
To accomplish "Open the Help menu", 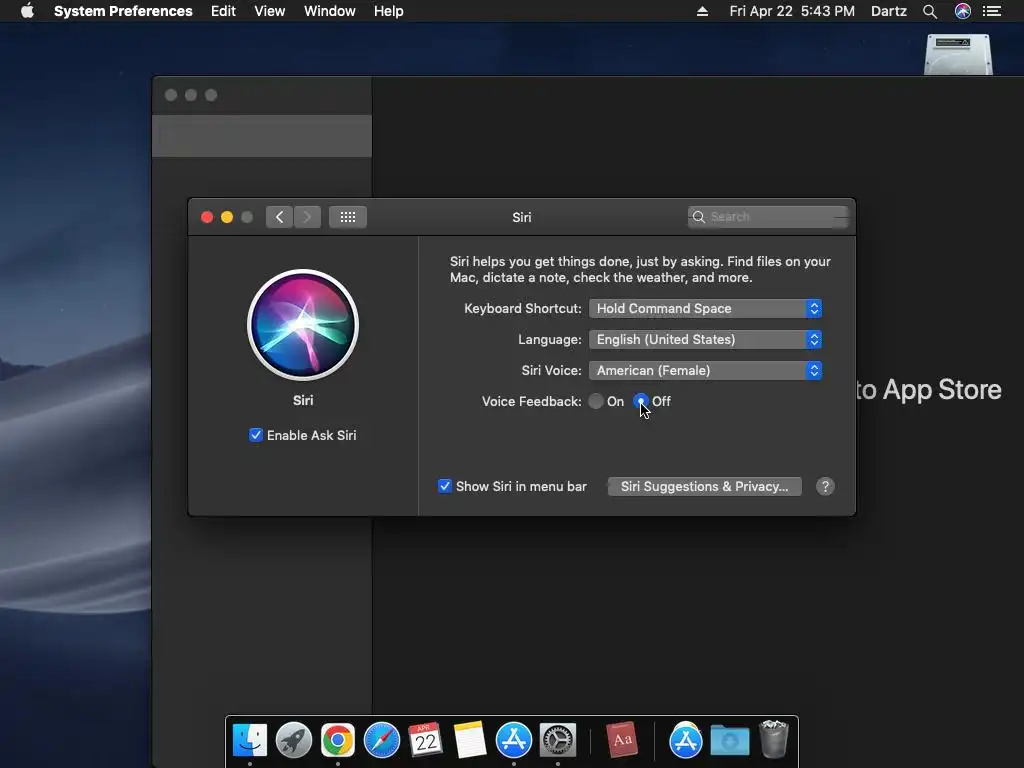I will [389, 11].
